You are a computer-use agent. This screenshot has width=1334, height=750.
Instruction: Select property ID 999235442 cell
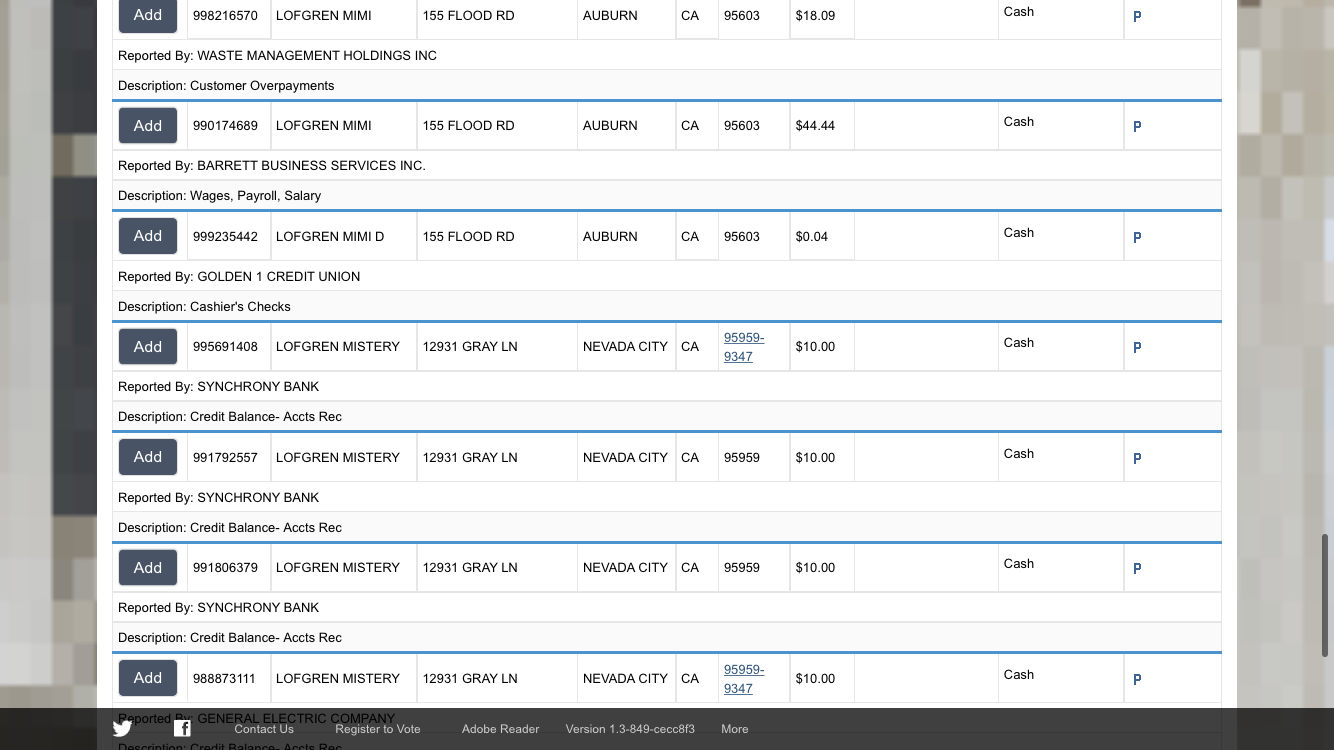[x=229, y=237]
